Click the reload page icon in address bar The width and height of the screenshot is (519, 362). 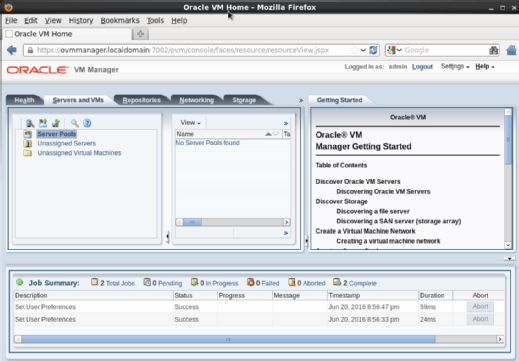pos(373,50)
